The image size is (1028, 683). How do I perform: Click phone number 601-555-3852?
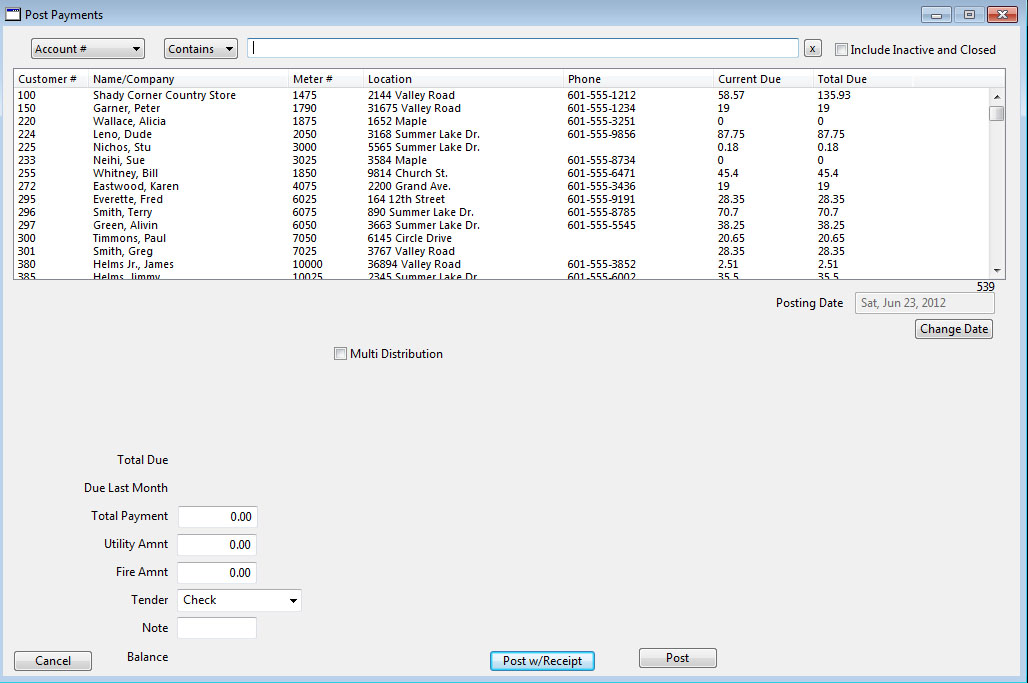pyautogui.click(x=601, y=265)
